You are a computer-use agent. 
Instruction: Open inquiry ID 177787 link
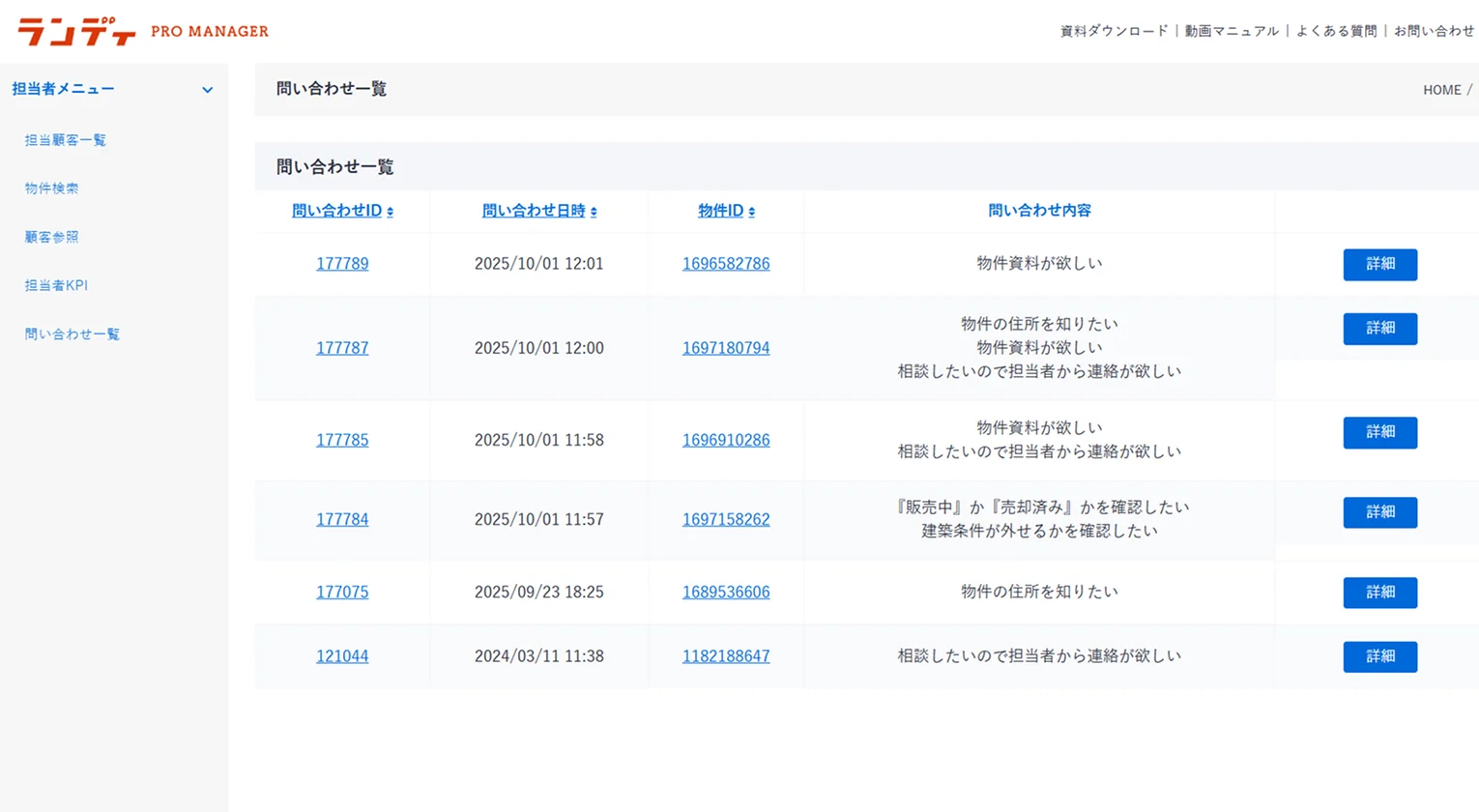coord(342,348)
